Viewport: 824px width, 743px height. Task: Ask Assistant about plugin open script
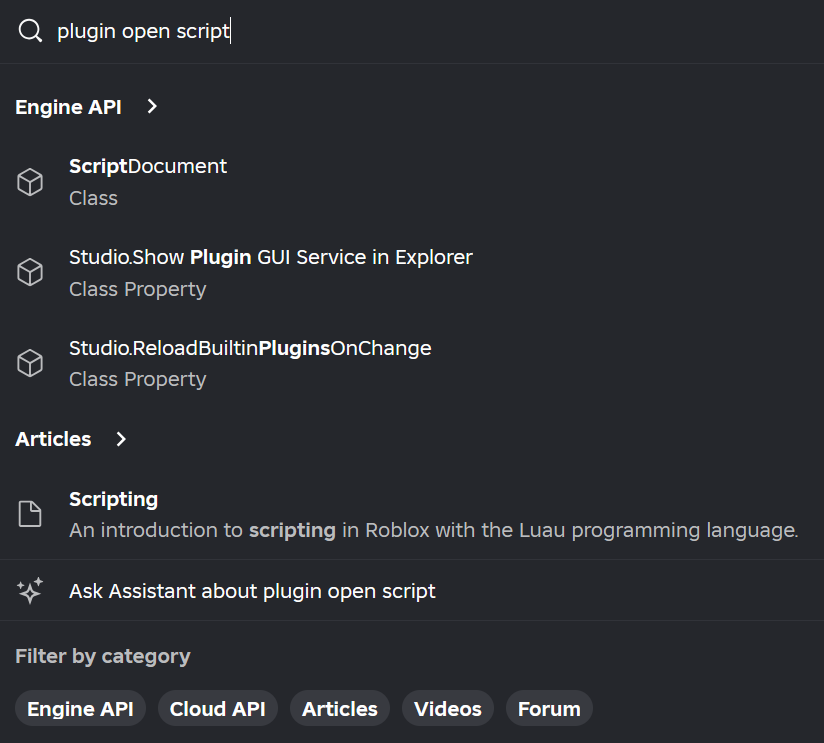pyautogui.click(x=412, y=591)
